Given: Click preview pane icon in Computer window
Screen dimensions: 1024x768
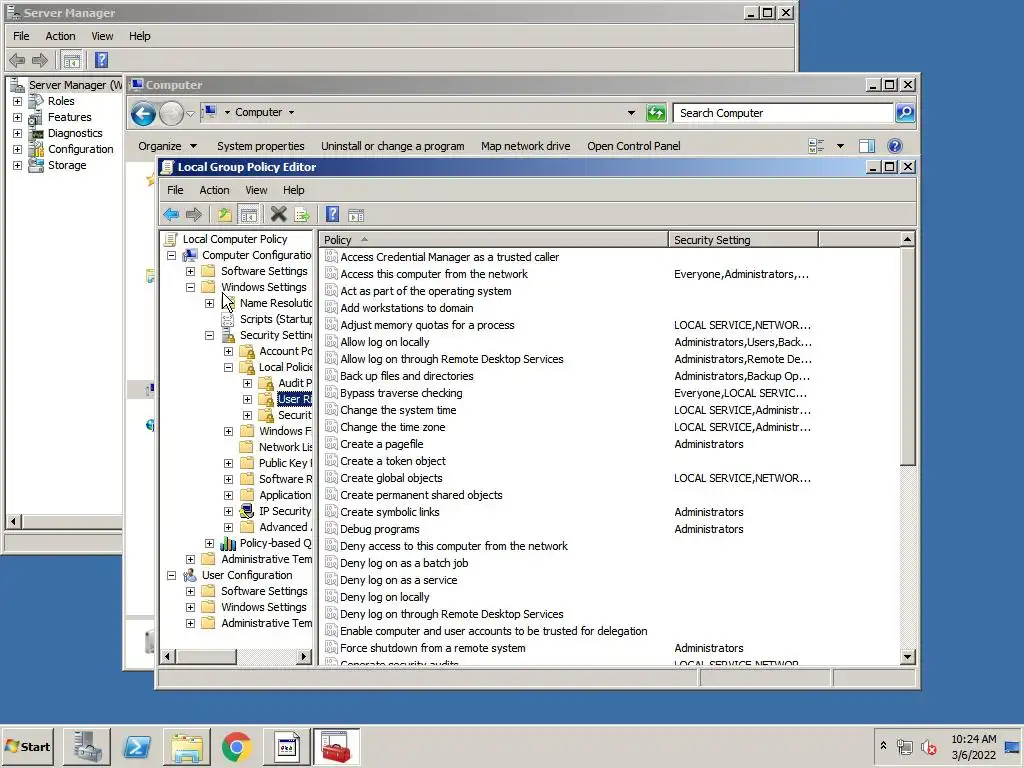Looking at the screenshot, I should (x=867, y=146).
